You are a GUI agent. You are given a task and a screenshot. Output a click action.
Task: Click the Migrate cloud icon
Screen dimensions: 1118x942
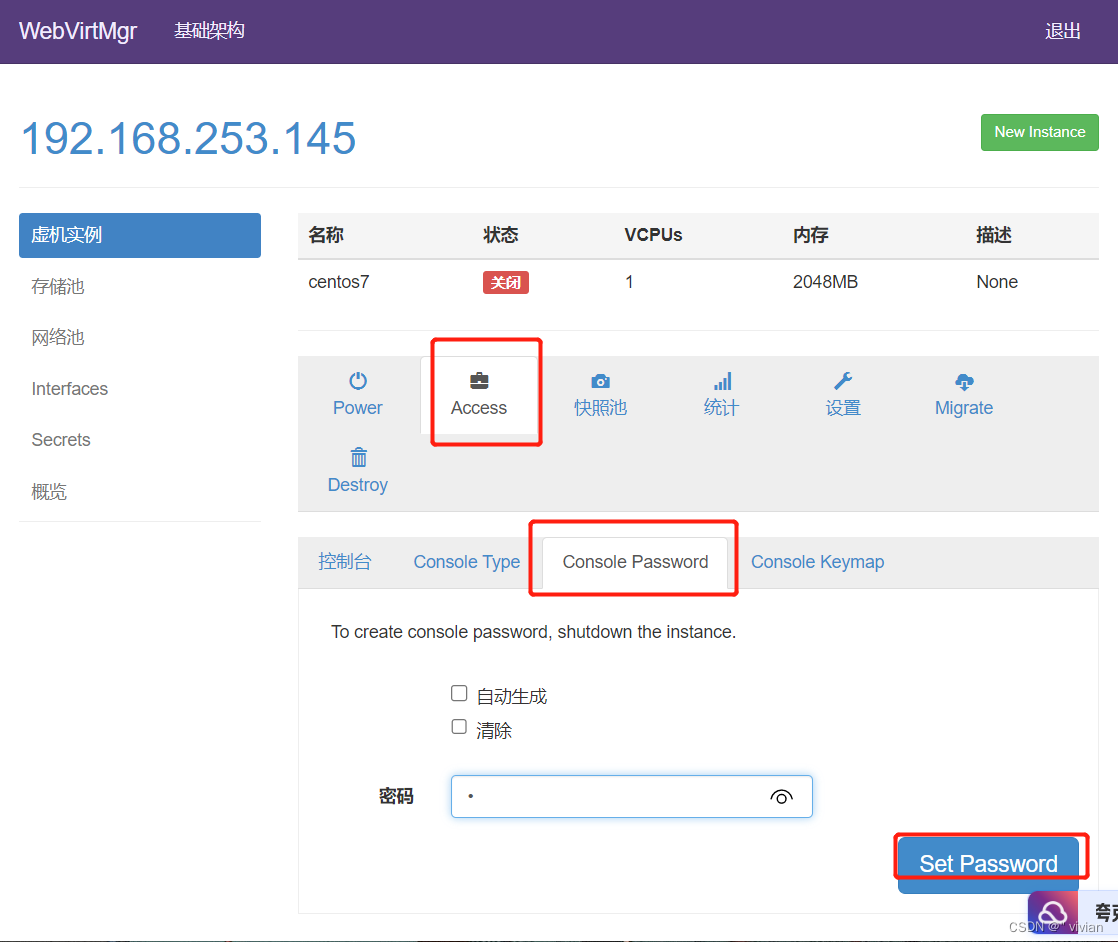point(964,382)
